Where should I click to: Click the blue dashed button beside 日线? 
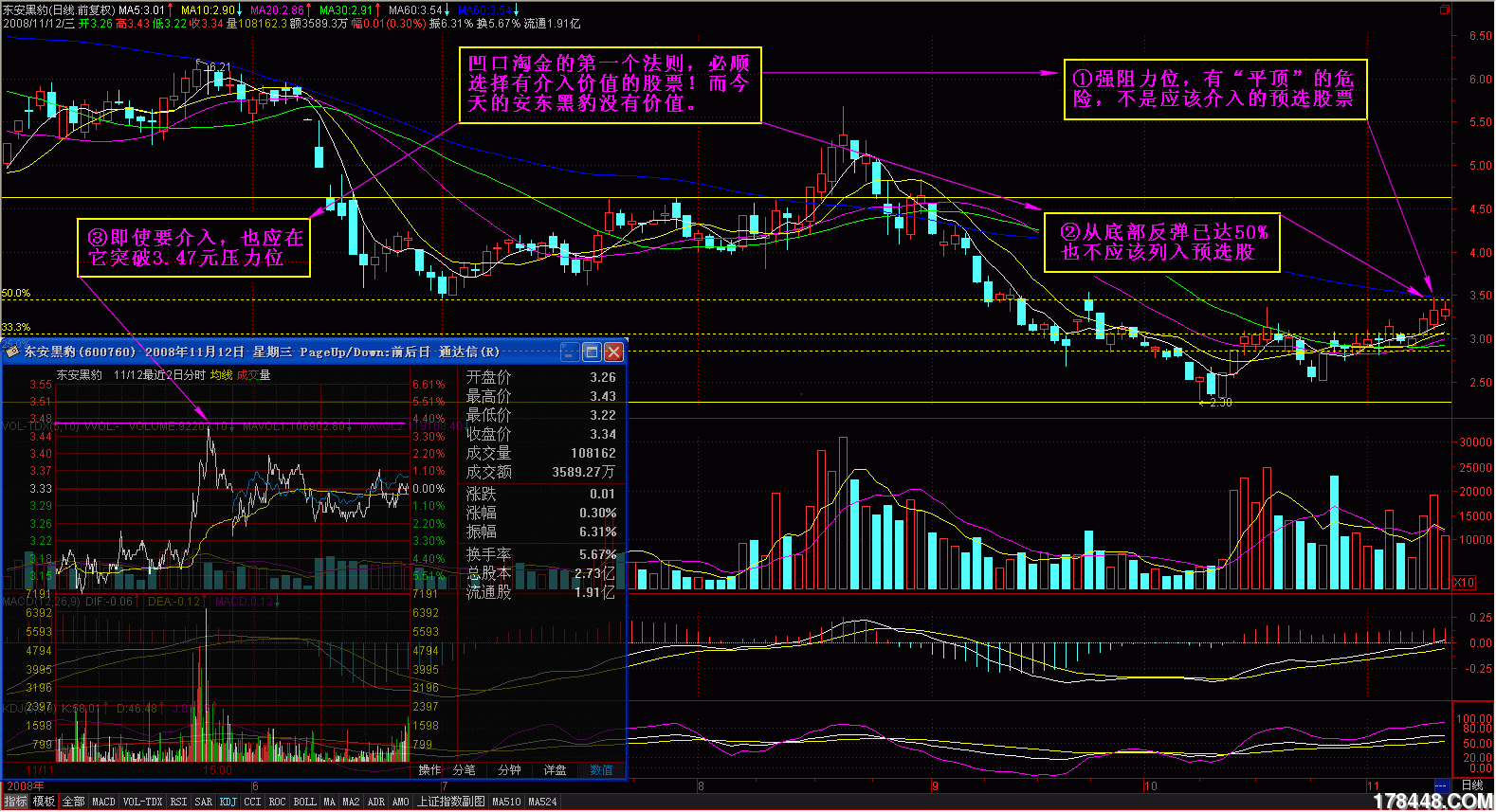(1441, 785)
